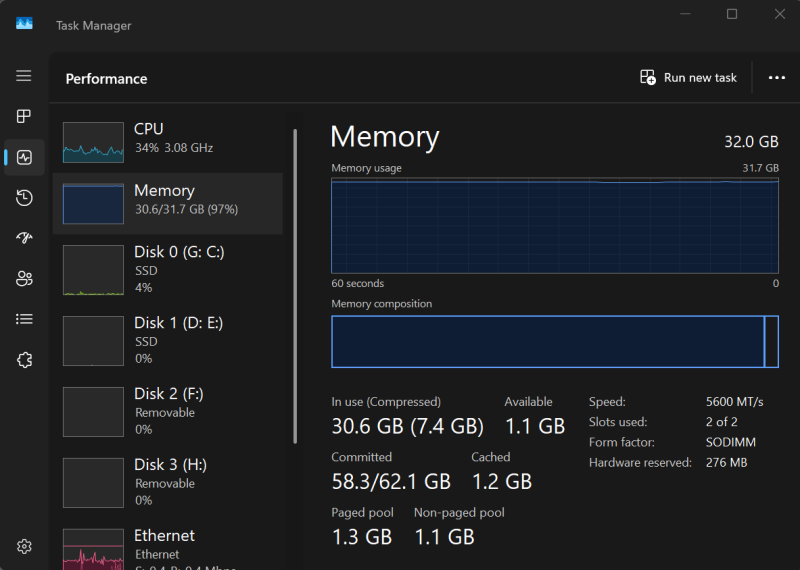Screen dimensions: 800x570
Task: Select Memory in the resource list
Action: (168, 203)
